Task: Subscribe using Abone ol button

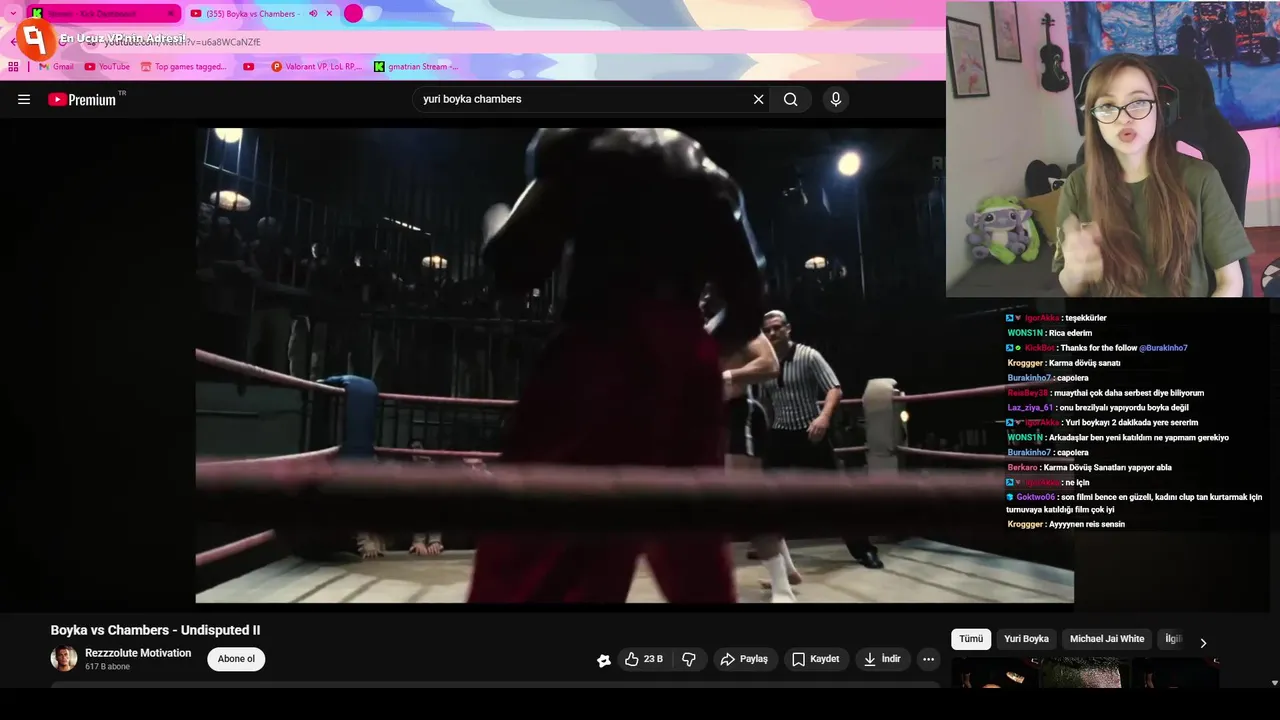Action: click(236, 659)
